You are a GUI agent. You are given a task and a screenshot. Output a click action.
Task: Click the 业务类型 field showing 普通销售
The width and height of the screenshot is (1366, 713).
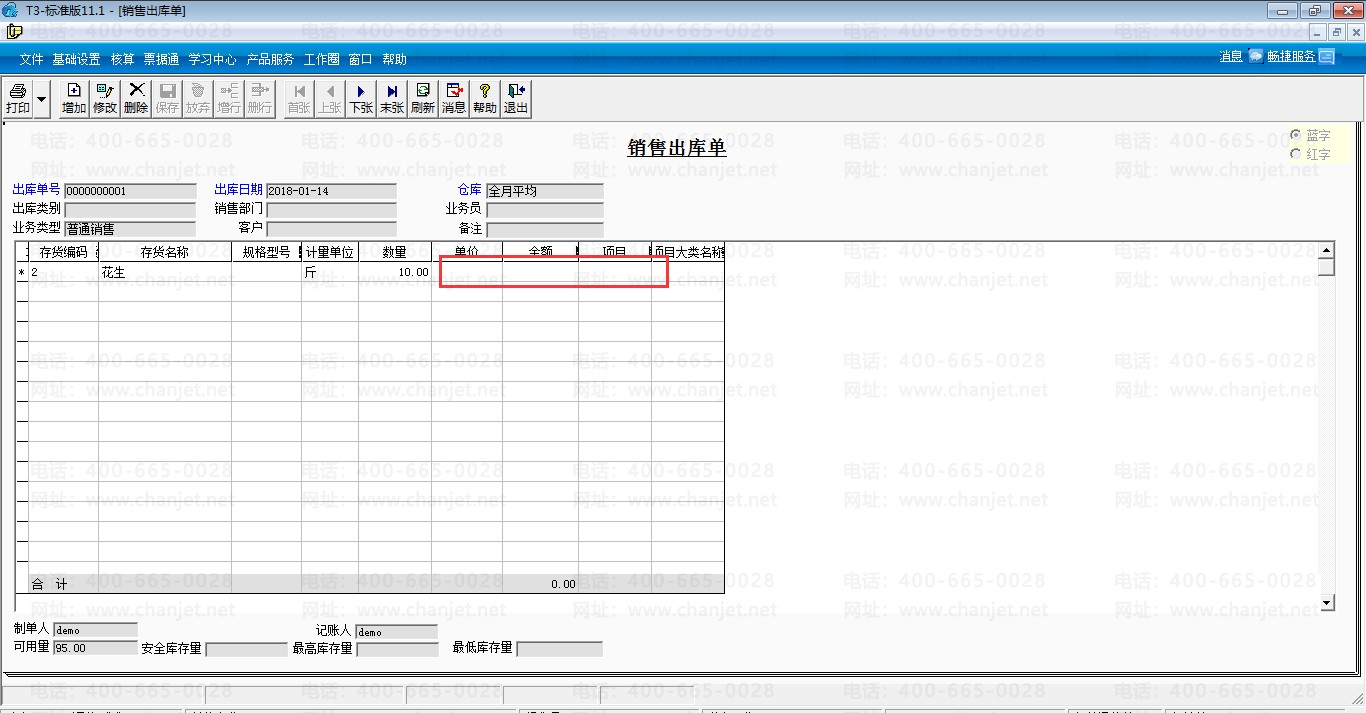[130, 229]
